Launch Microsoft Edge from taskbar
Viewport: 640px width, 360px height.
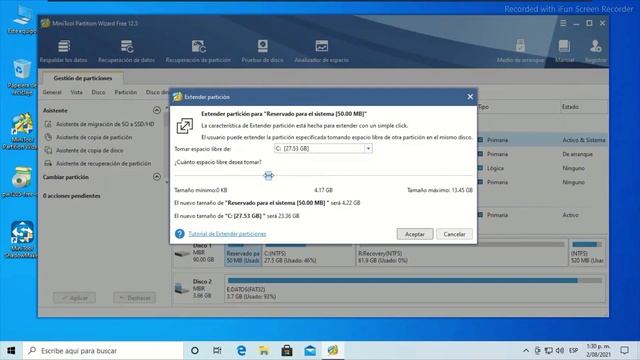241,350
